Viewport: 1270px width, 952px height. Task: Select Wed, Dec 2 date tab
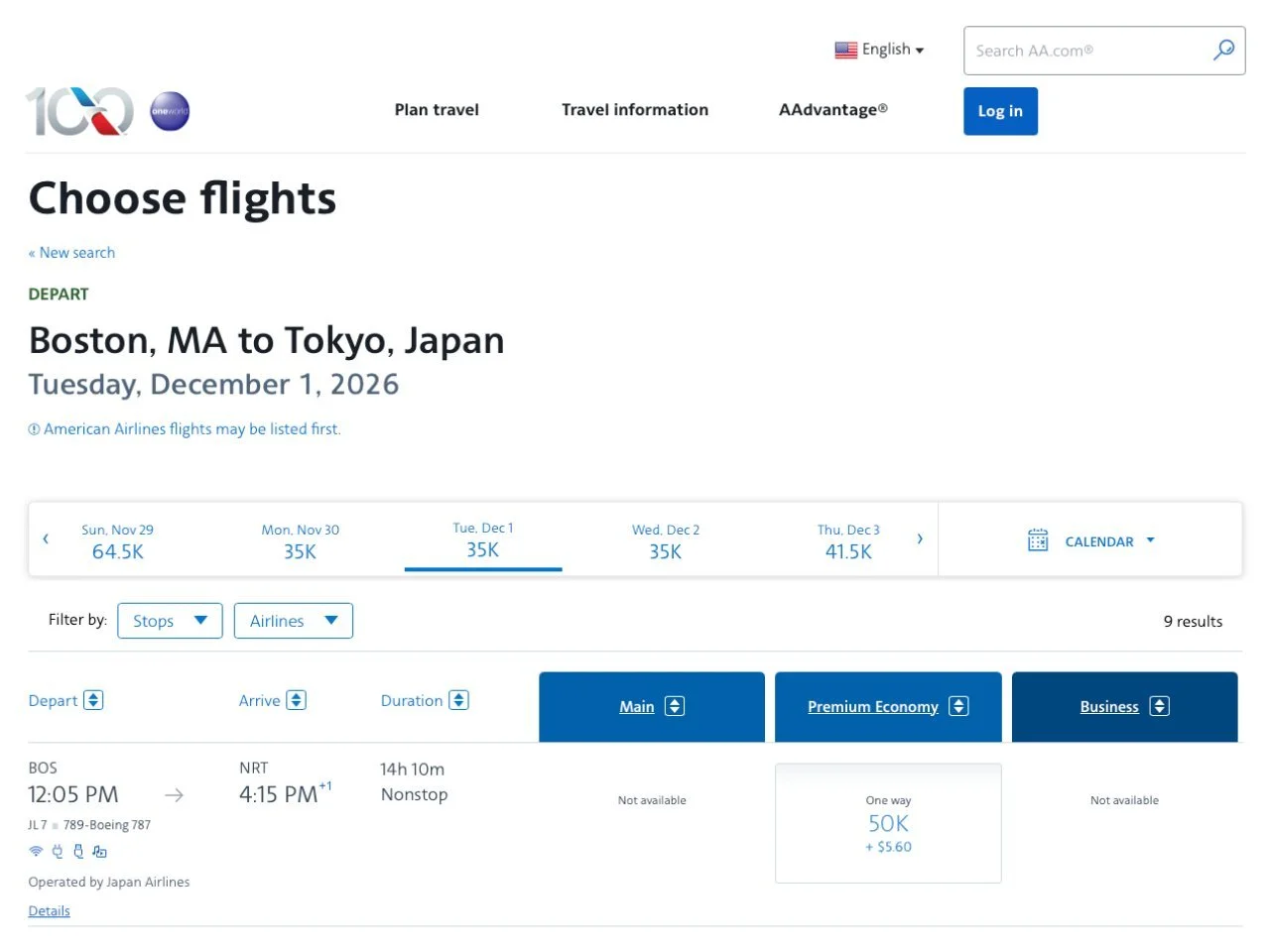click(x=666, y=541)
